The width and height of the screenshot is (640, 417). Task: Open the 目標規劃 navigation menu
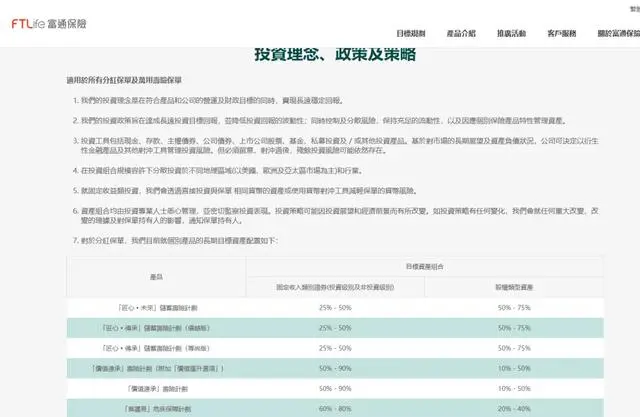pos(411,33)
